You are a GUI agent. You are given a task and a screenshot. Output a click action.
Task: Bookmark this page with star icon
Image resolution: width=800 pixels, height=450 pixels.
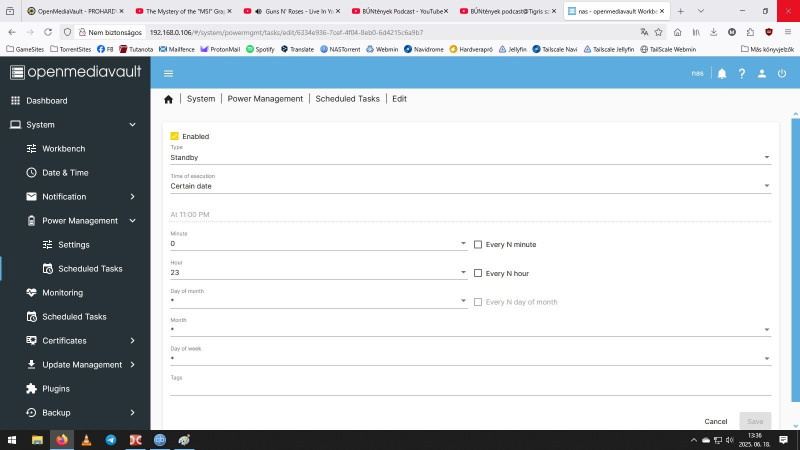(659, 32)
